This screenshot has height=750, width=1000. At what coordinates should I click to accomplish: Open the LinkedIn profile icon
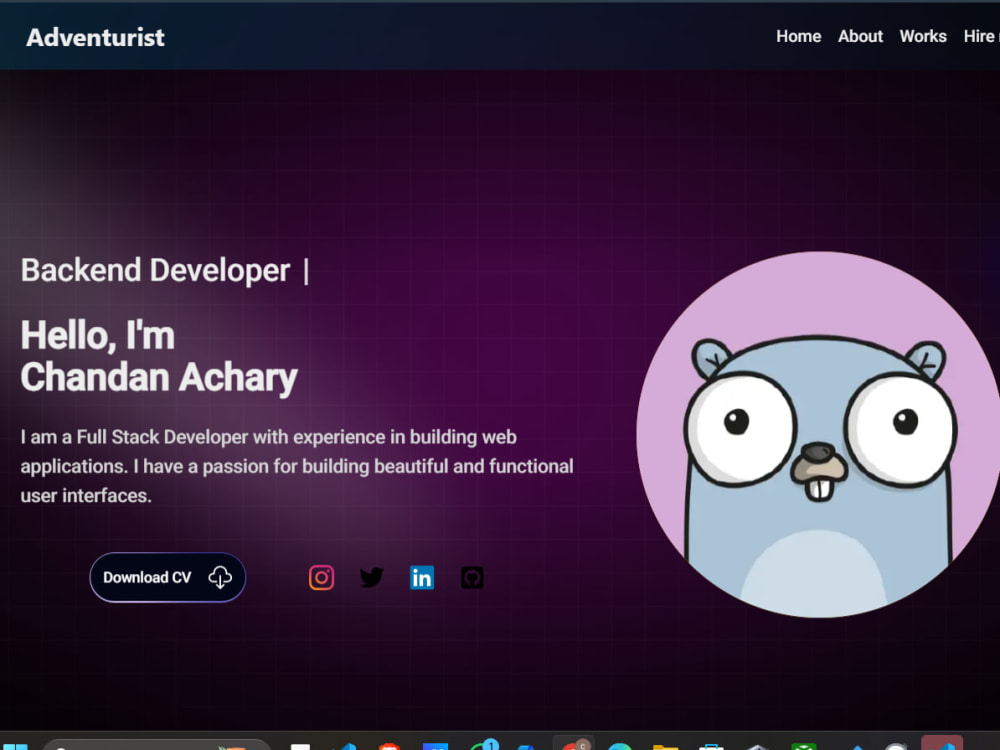pos(422,578)
